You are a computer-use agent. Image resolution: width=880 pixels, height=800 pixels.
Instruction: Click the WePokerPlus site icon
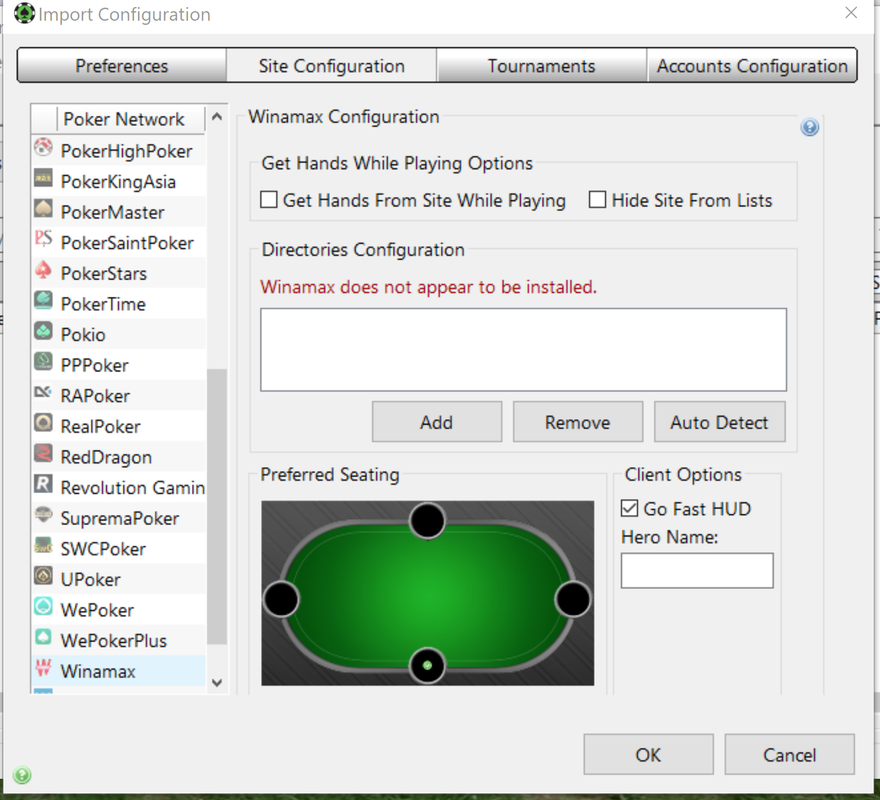(x=43, y=637)
